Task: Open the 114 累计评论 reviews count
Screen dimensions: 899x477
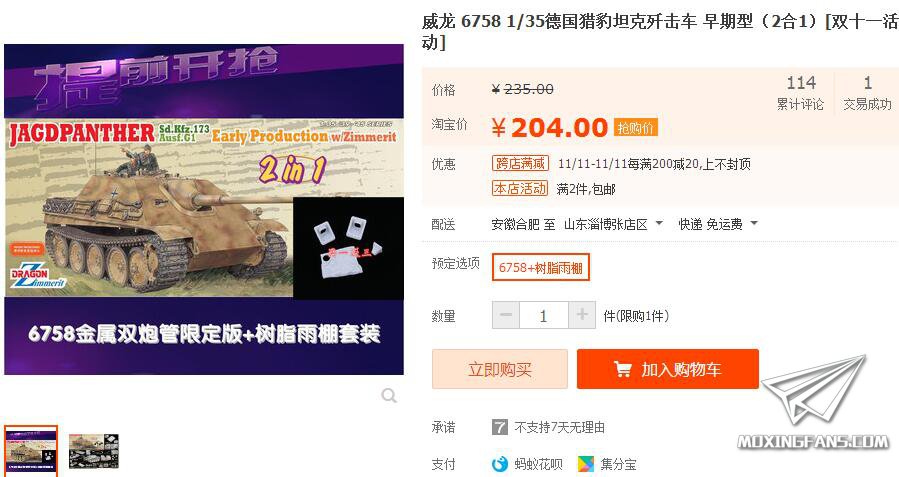Action: pyautogui.click(x=800, y=92)
